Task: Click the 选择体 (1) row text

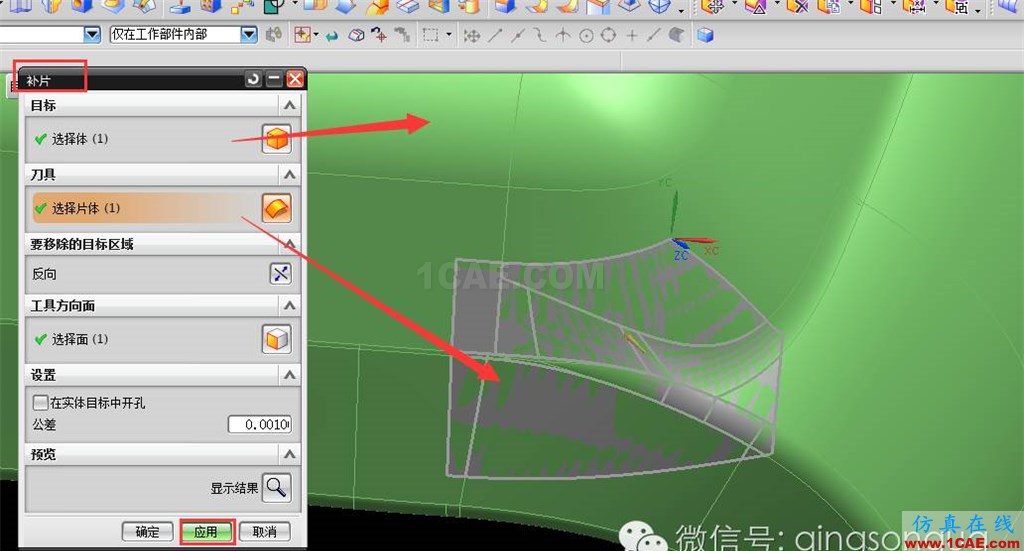Action: 80,138
